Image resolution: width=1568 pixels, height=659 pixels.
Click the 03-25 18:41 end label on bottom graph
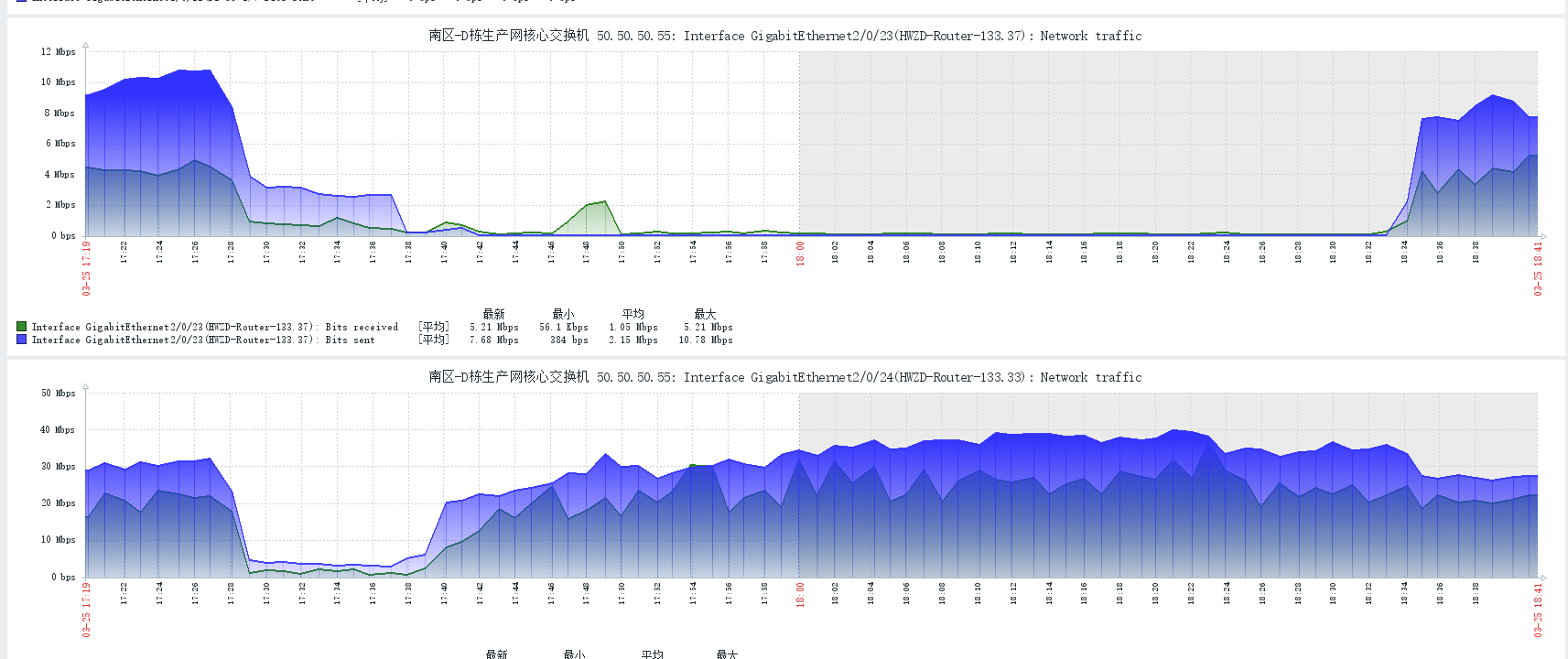tap(1538, 610)
